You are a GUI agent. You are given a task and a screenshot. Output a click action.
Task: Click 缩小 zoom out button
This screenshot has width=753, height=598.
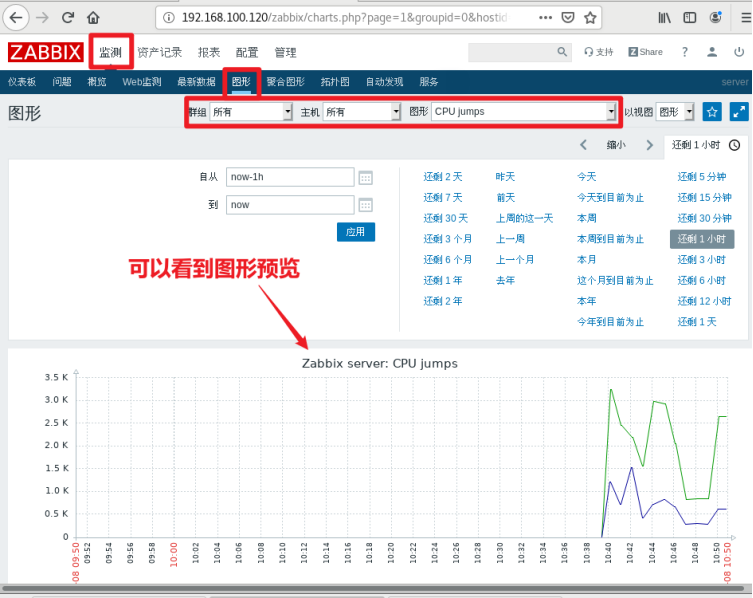(x=616, y=145)
